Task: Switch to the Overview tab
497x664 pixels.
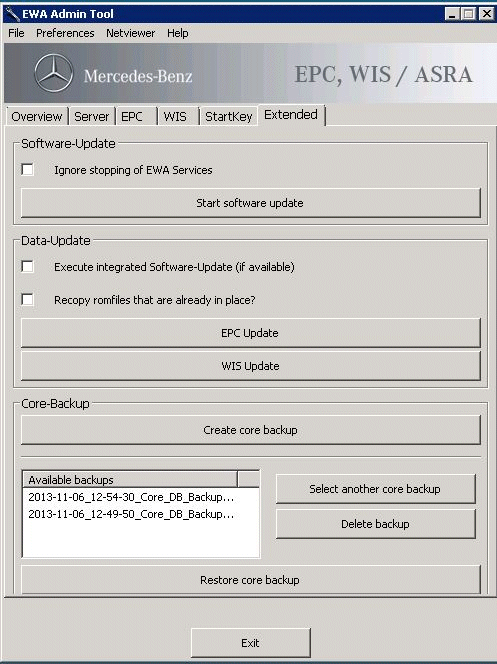Action: click(x=37, y=116)
